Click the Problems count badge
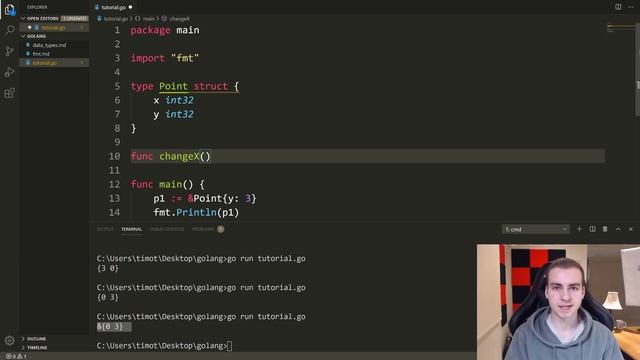640x360 pixels. (x=220, y=229)
